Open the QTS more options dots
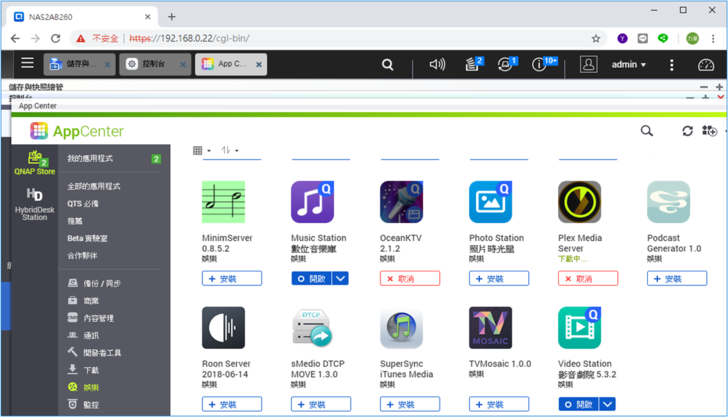Image resolution: width=728 pixels, height=417 pixels. click(x=671, y=65)
